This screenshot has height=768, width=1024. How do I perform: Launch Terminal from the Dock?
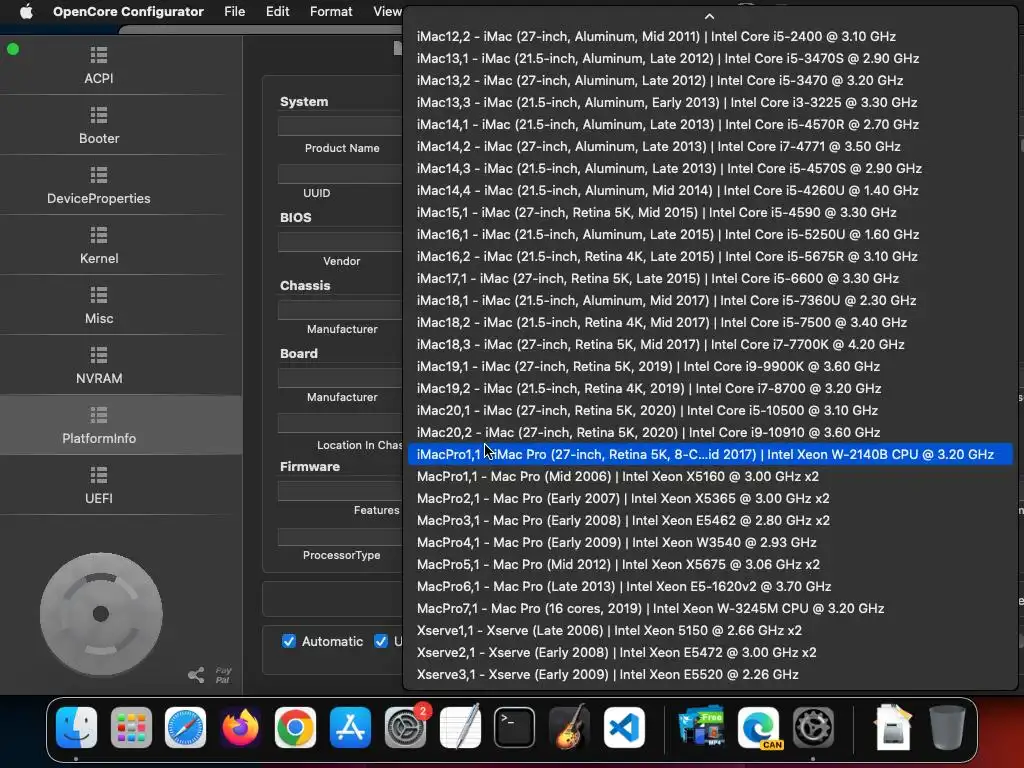(x=515, y=727)
